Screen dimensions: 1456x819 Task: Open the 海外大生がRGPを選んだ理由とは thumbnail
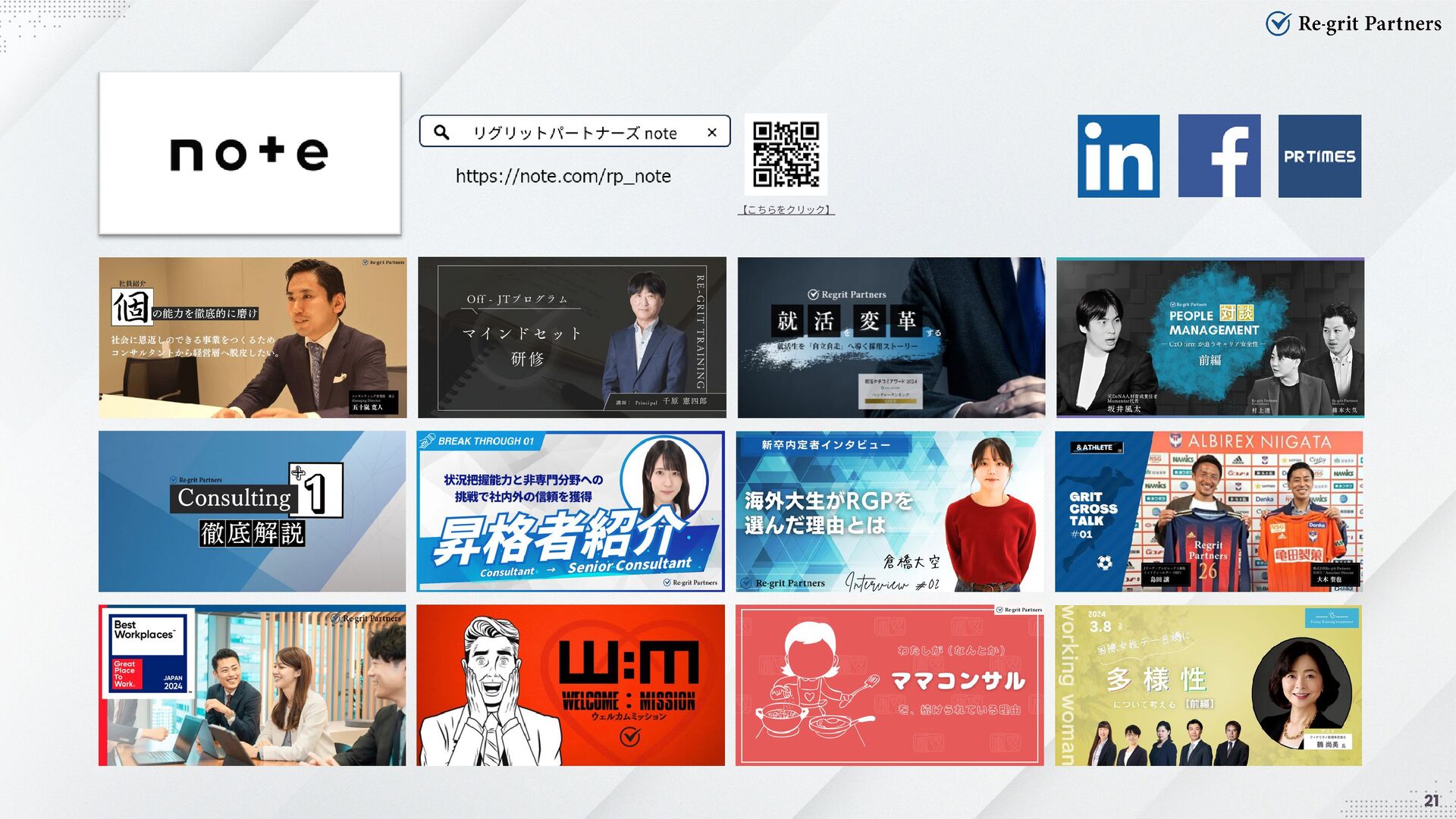[890, 512]
